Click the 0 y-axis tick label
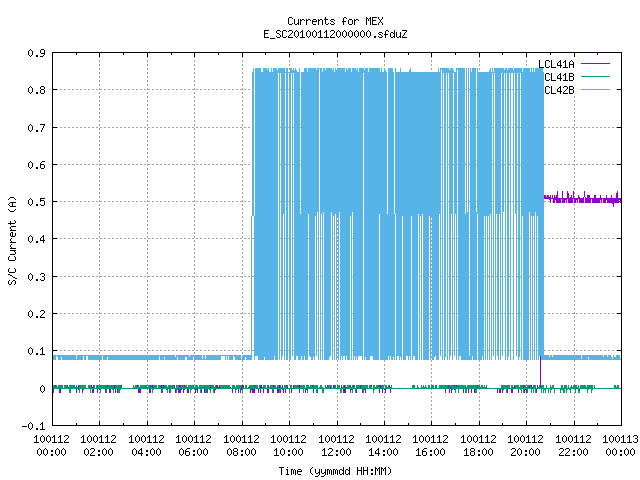Screen dimensions: 640x480 tap(42, 389)
